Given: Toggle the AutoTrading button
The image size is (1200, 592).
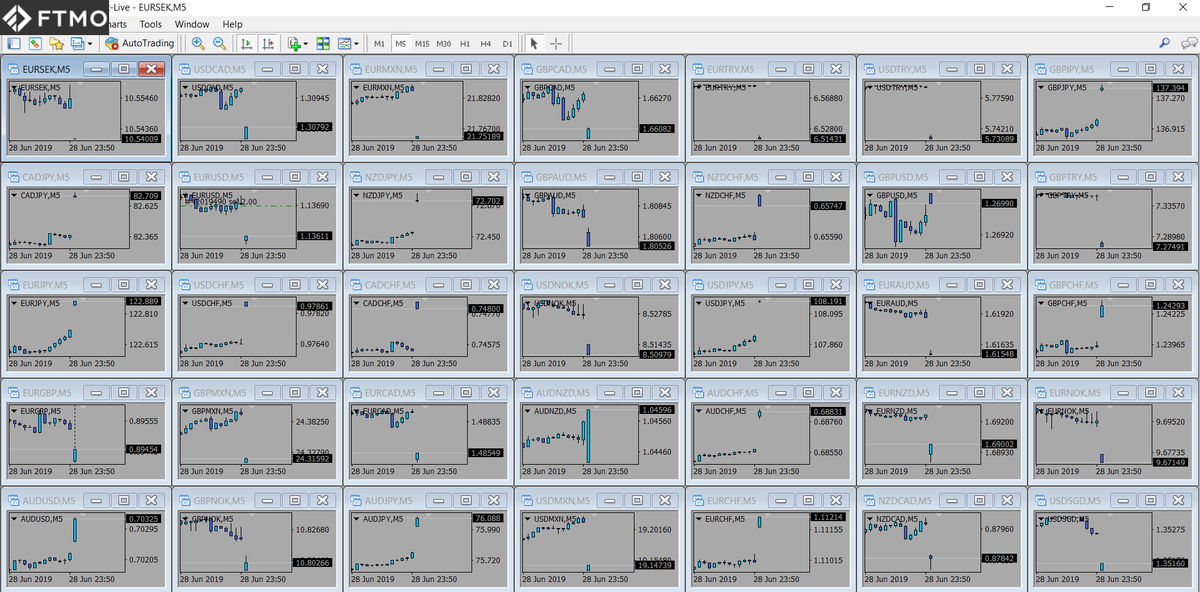Looking at the screenshot, I should click(x=140, y=43).
